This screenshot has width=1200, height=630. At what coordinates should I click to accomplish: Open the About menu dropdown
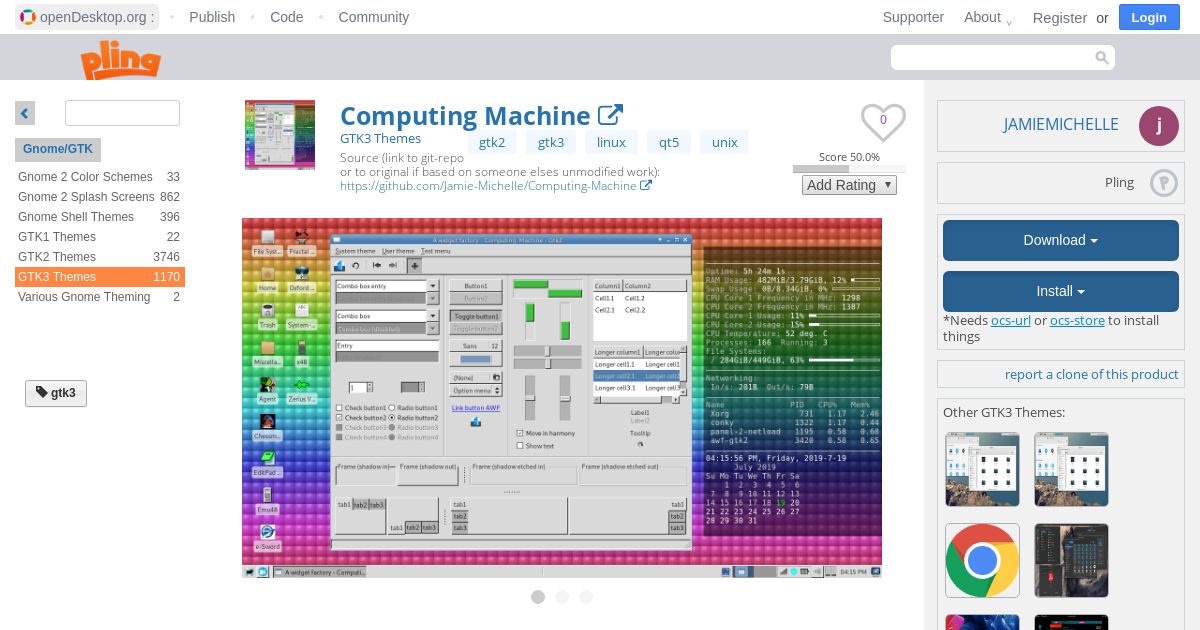coord(988,17)
